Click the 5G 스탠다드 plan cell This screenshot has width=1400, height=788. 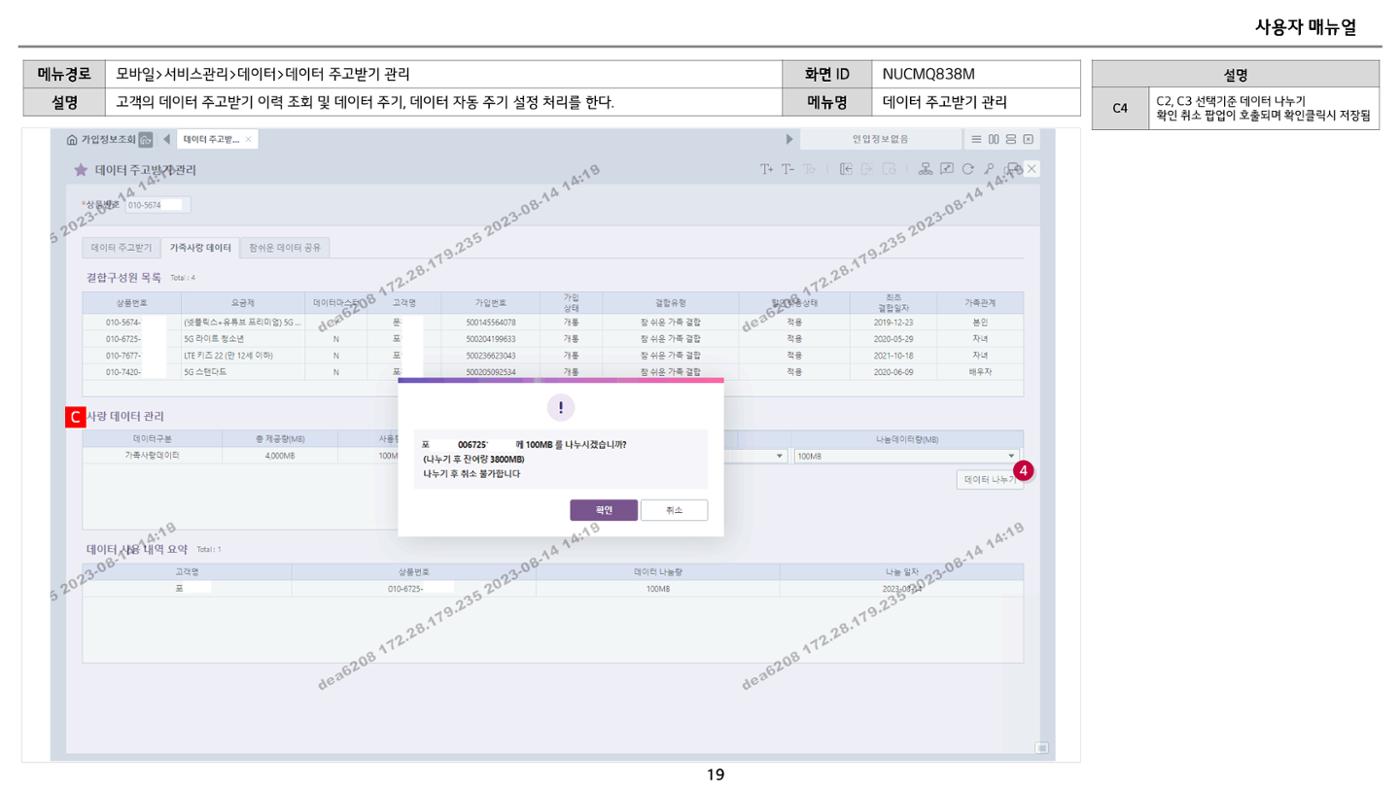[241, 372]
